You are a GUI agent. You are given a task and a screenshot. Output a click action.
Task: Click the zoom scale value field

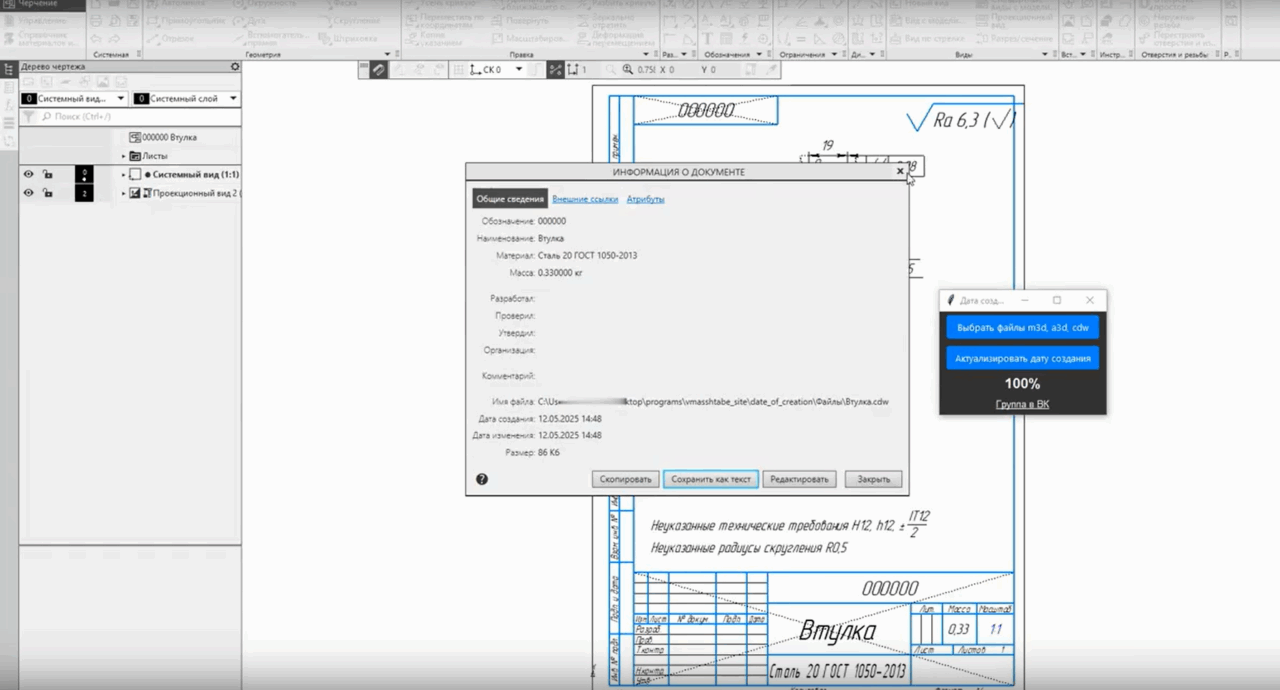click(x=647, y=70)
